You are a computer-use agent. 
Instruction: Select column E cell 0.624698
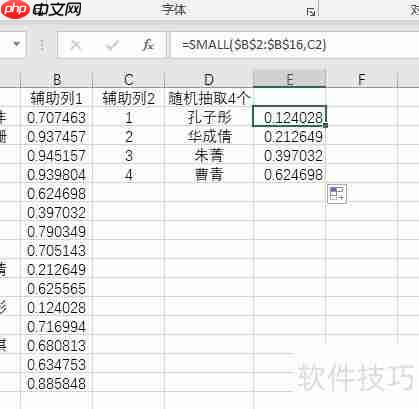290,174
